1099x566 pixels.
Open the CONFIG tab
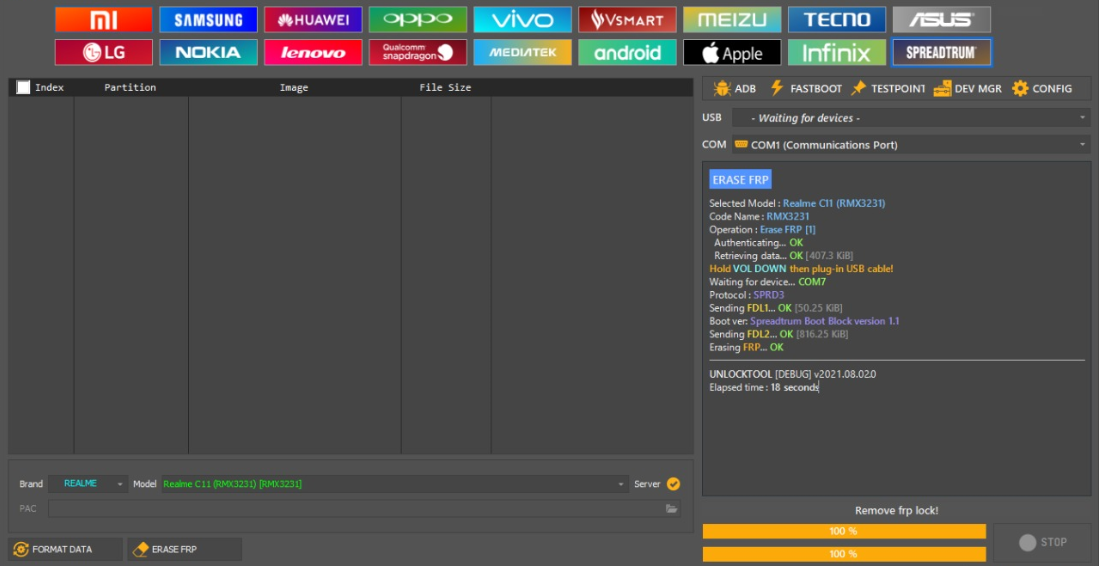pos(1042,89)
